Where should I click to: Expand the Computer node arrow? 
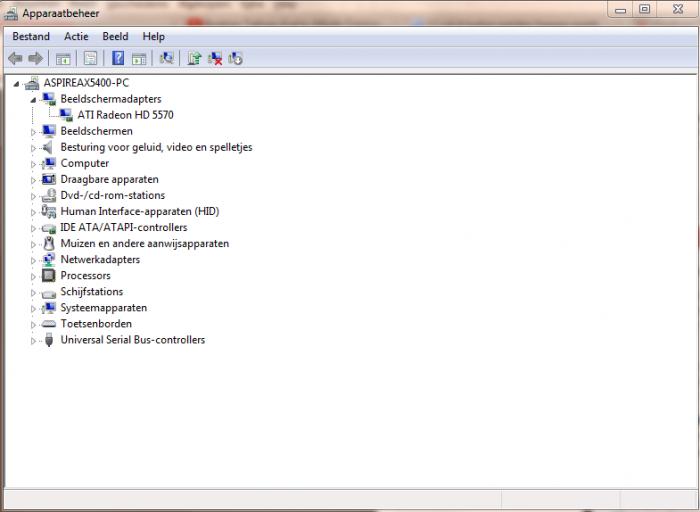pos(33,164)
